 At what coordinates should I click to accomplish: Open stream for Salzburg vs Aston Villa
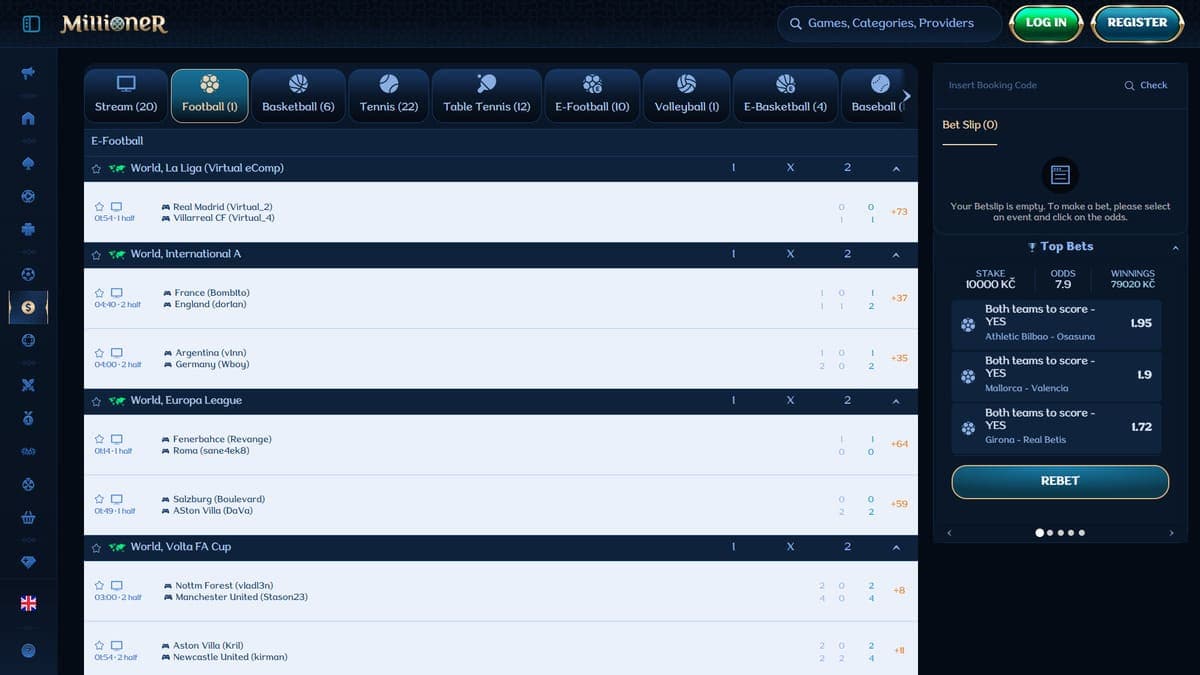point(116,499)
